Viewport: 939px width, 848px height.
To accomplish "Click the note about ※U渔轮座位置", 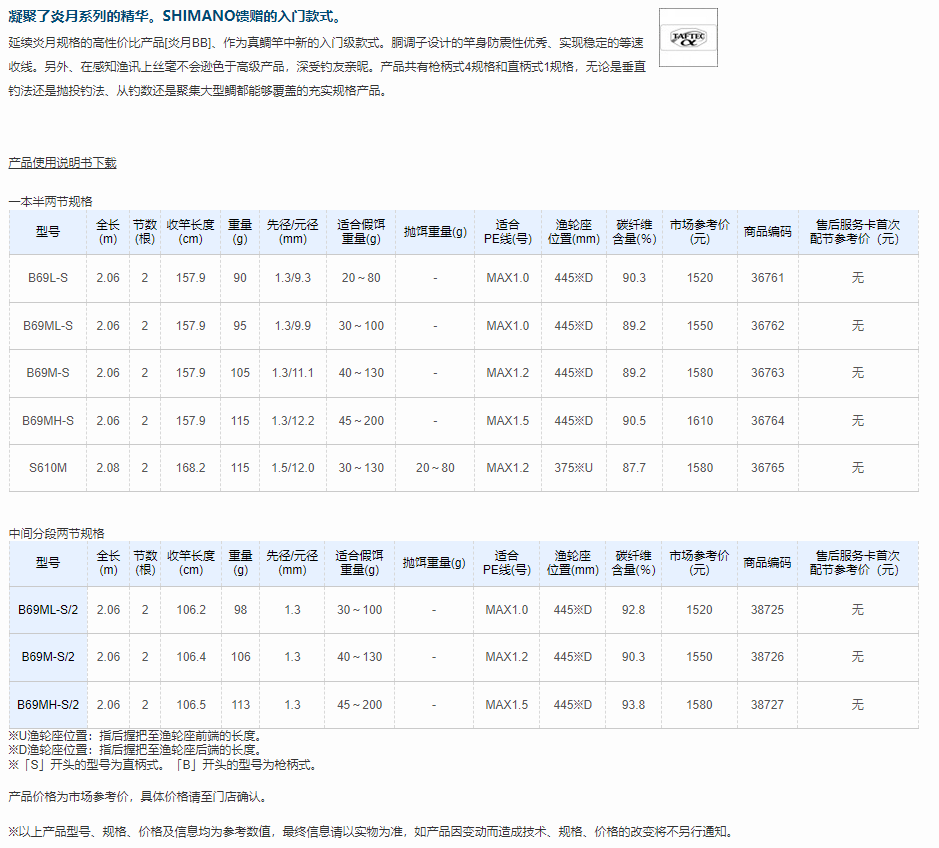I will tap(135, 735).
